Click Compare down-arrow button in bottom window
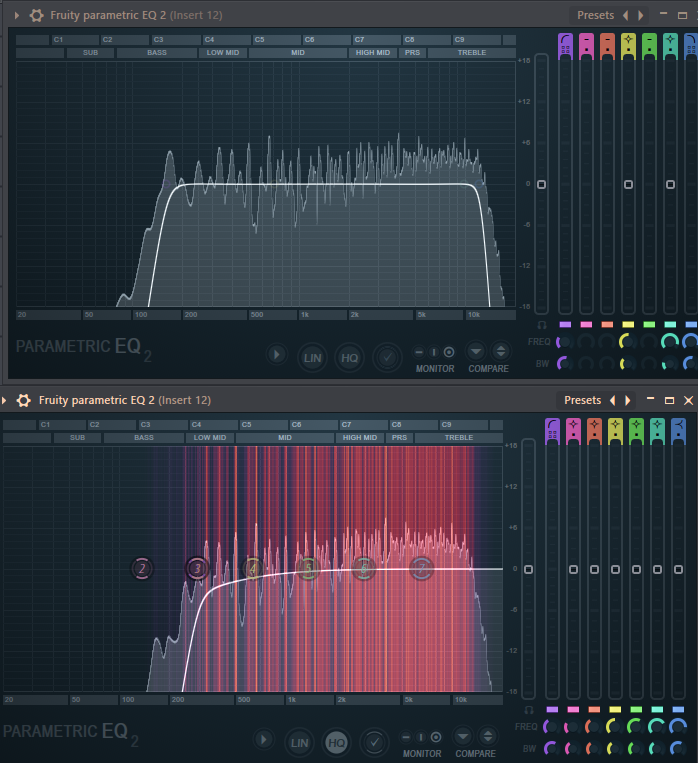 tap(463, 736)
